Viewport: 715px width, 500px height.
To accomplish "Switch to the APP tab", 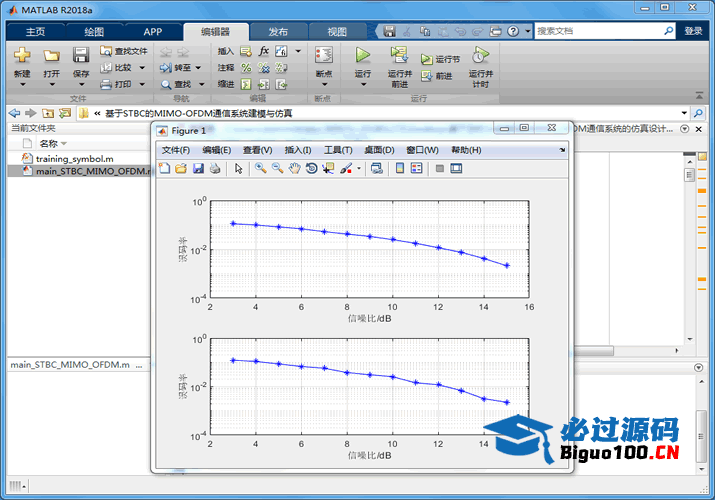I will (153, 31).
